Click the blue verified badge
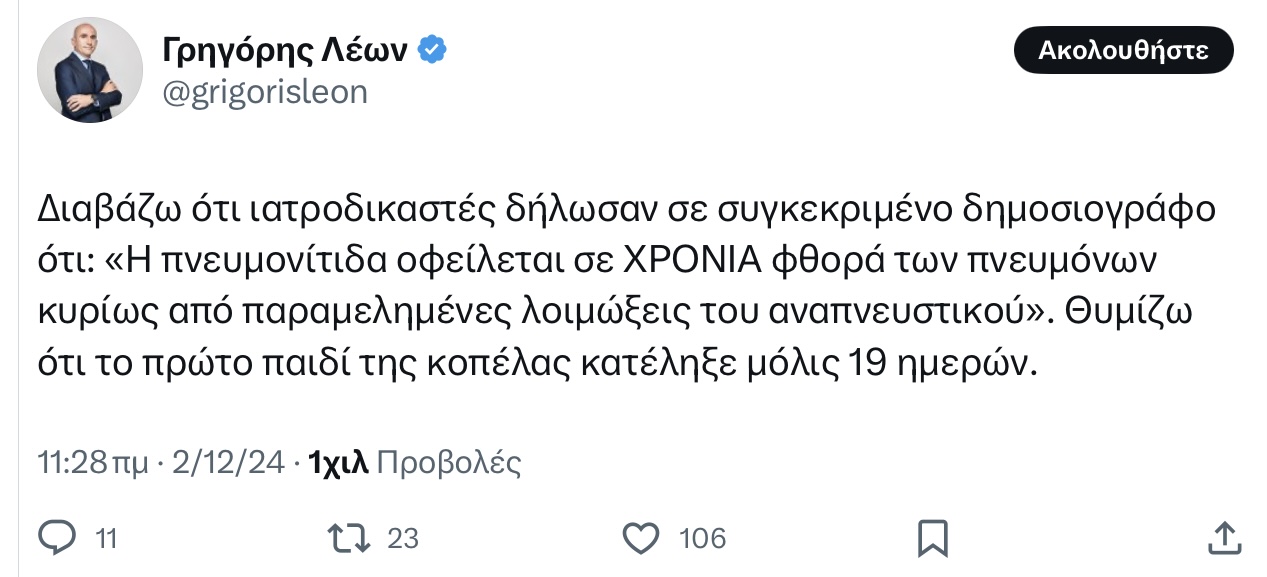 [431, 50]
